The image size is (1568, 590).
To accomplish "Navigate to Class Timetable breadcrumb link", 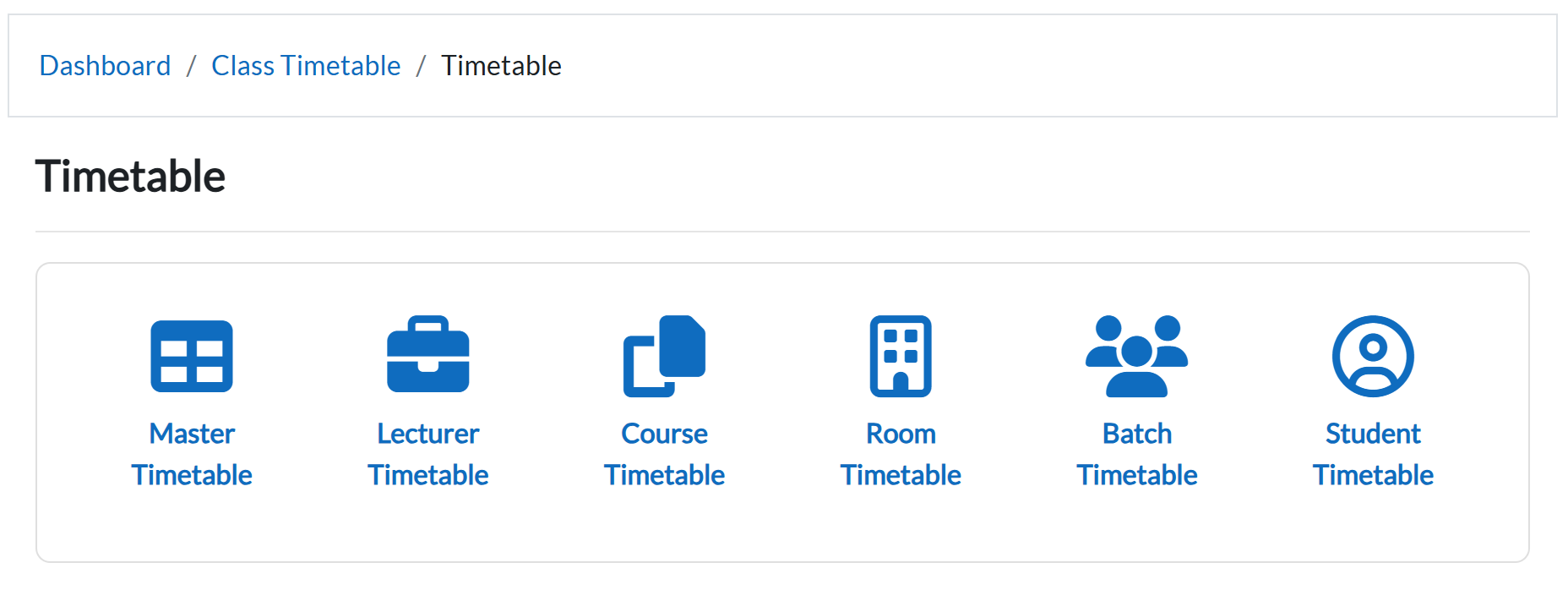I will [306, 66].
